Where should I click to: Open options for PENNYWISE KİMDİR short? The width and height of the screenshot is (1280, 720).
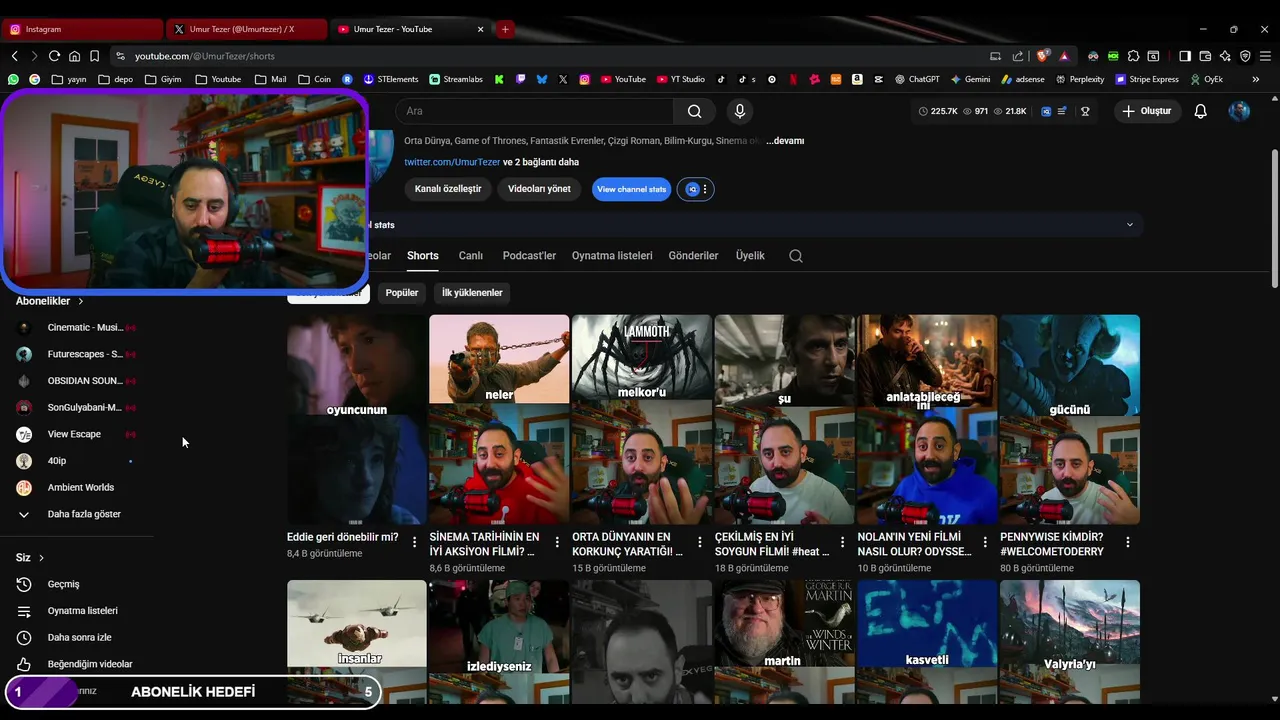point(1128,542)
